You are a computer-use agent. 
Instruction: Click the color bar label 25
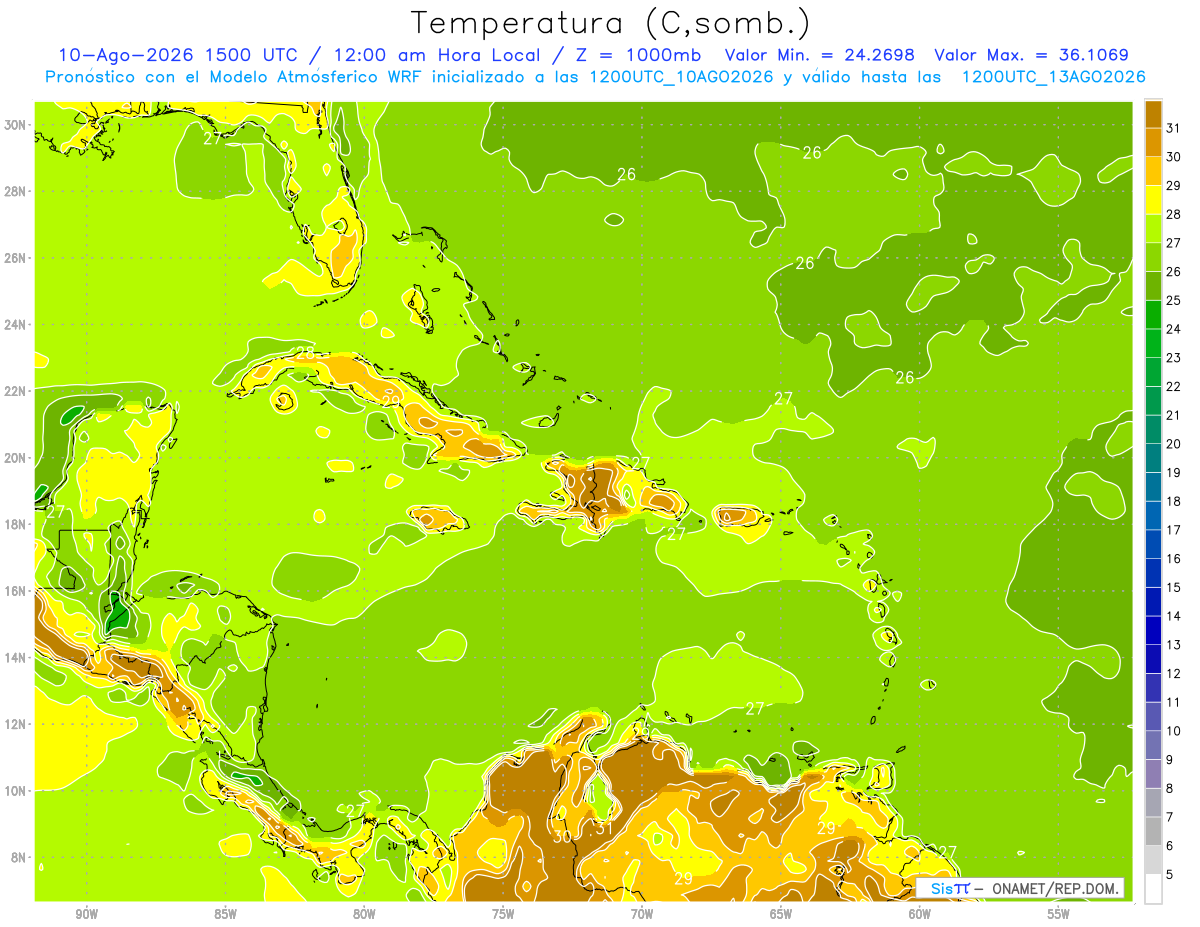(x=1173, y=300)
